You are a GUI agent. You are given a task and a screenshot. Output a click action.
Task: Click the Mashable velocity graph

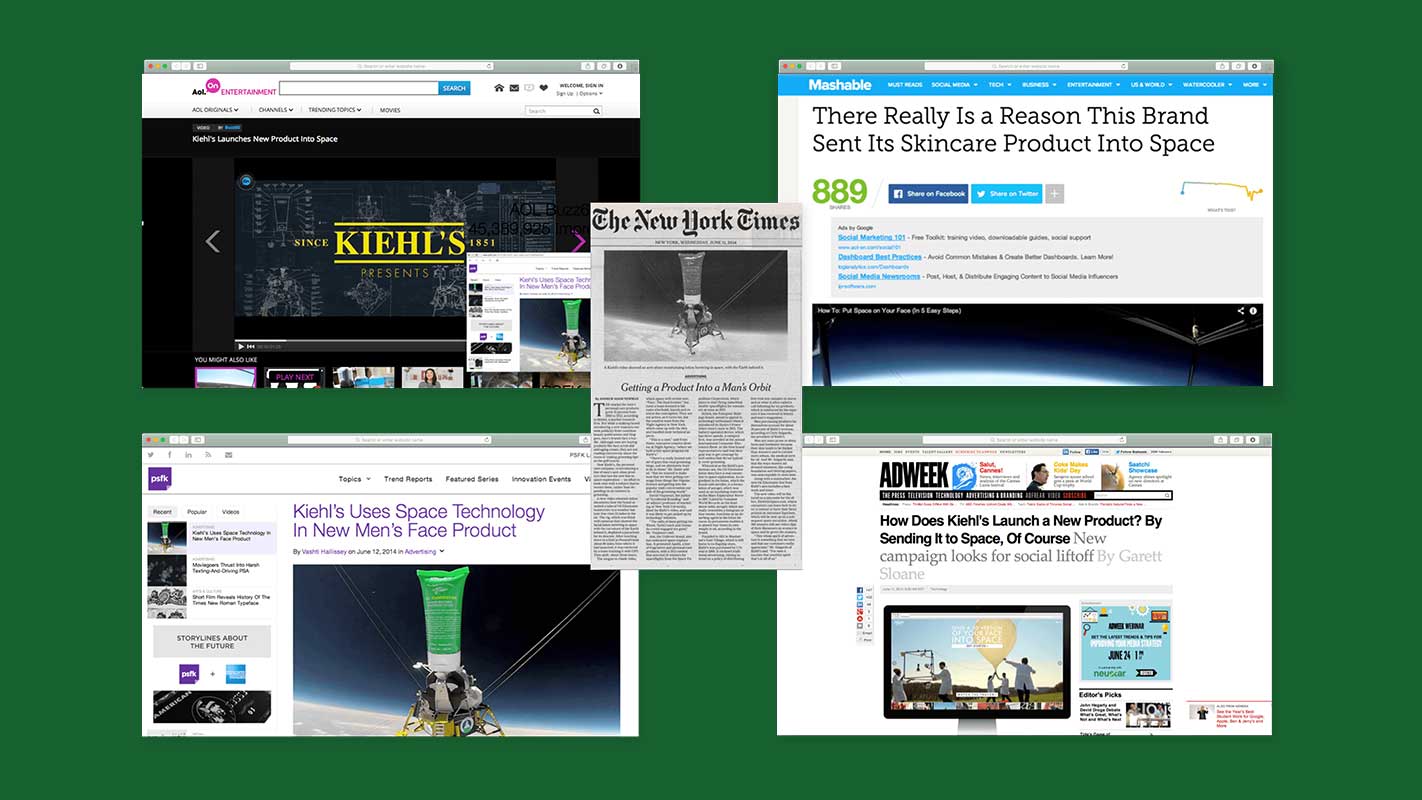1221,190
